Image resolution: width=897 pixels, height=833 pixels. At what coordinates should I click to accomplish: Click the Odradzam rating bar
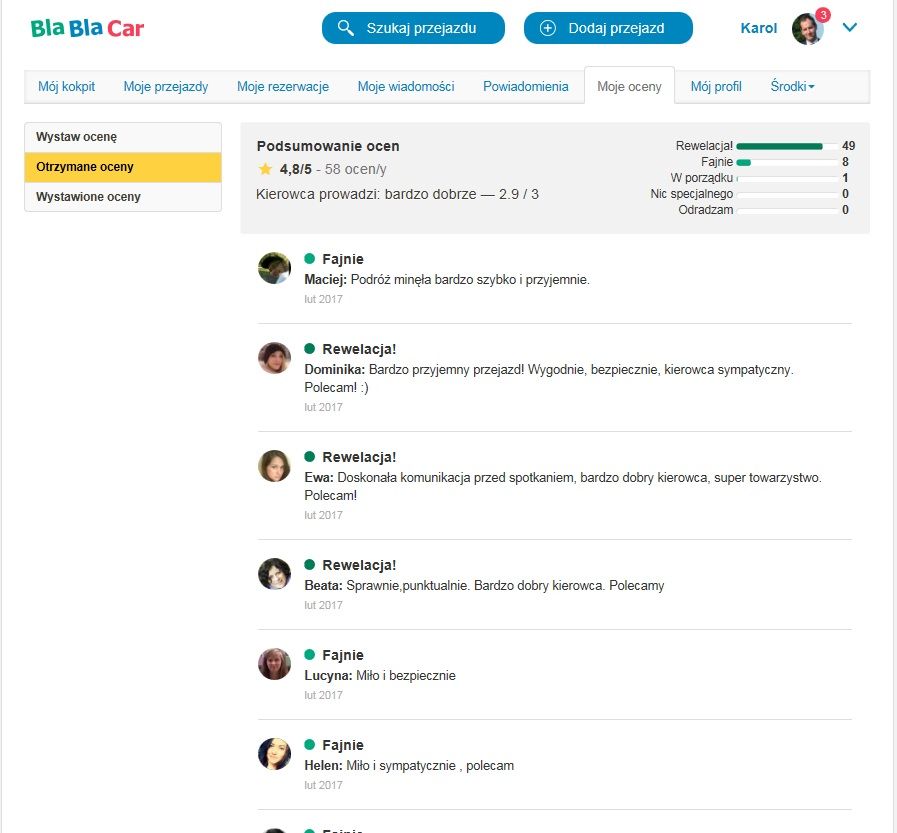(x=787, y=211)
